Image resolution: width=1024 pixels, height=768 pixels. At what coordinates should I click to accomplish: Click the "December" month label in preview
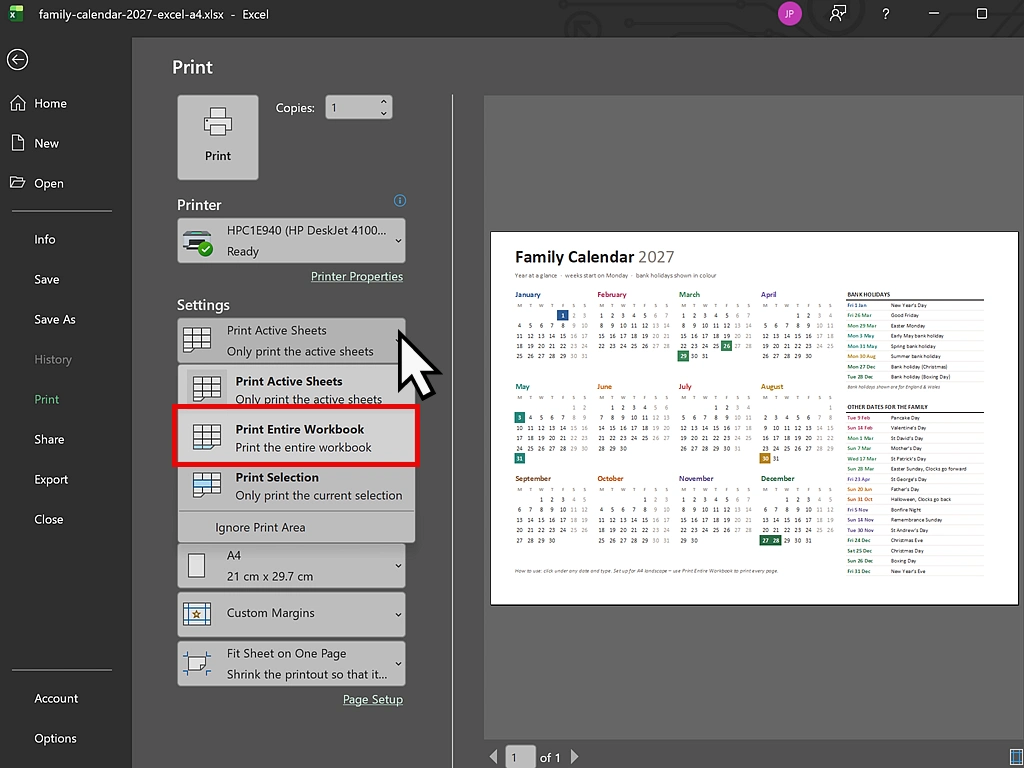tap(777, 478)
